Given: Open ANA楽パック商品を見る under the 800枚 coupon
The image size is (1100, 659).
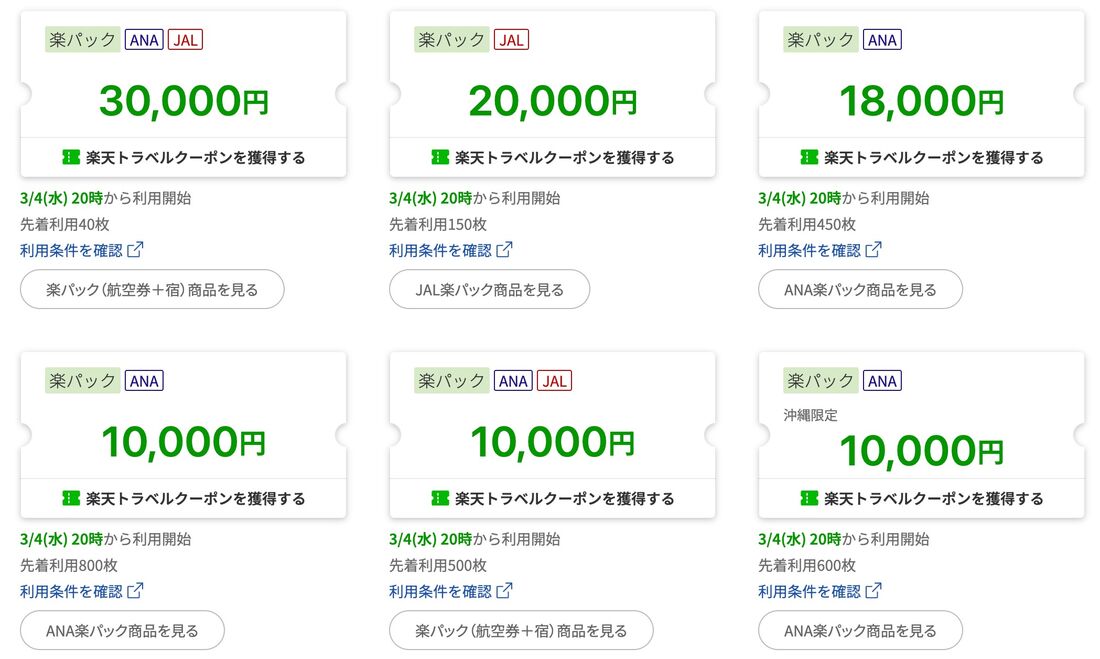Looking at the screenshot, I should click(x=122, y=630).
